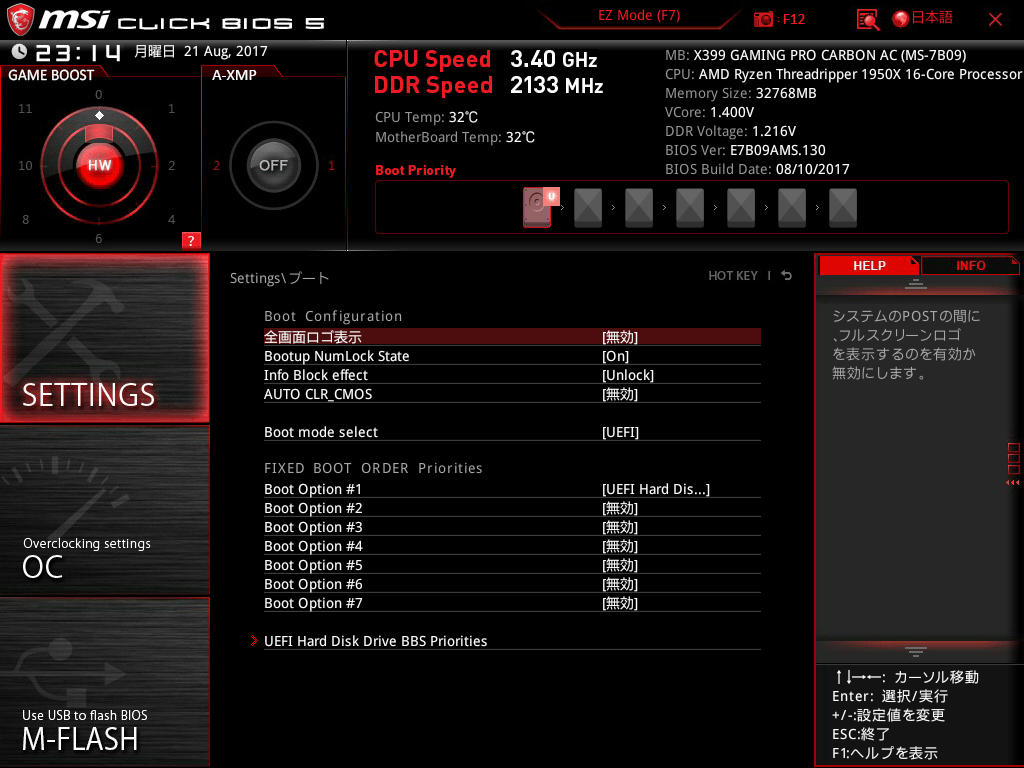Click the Game Boost dial diamond pointer
This screenshot has width=1024, height=768.
point(99,116)
